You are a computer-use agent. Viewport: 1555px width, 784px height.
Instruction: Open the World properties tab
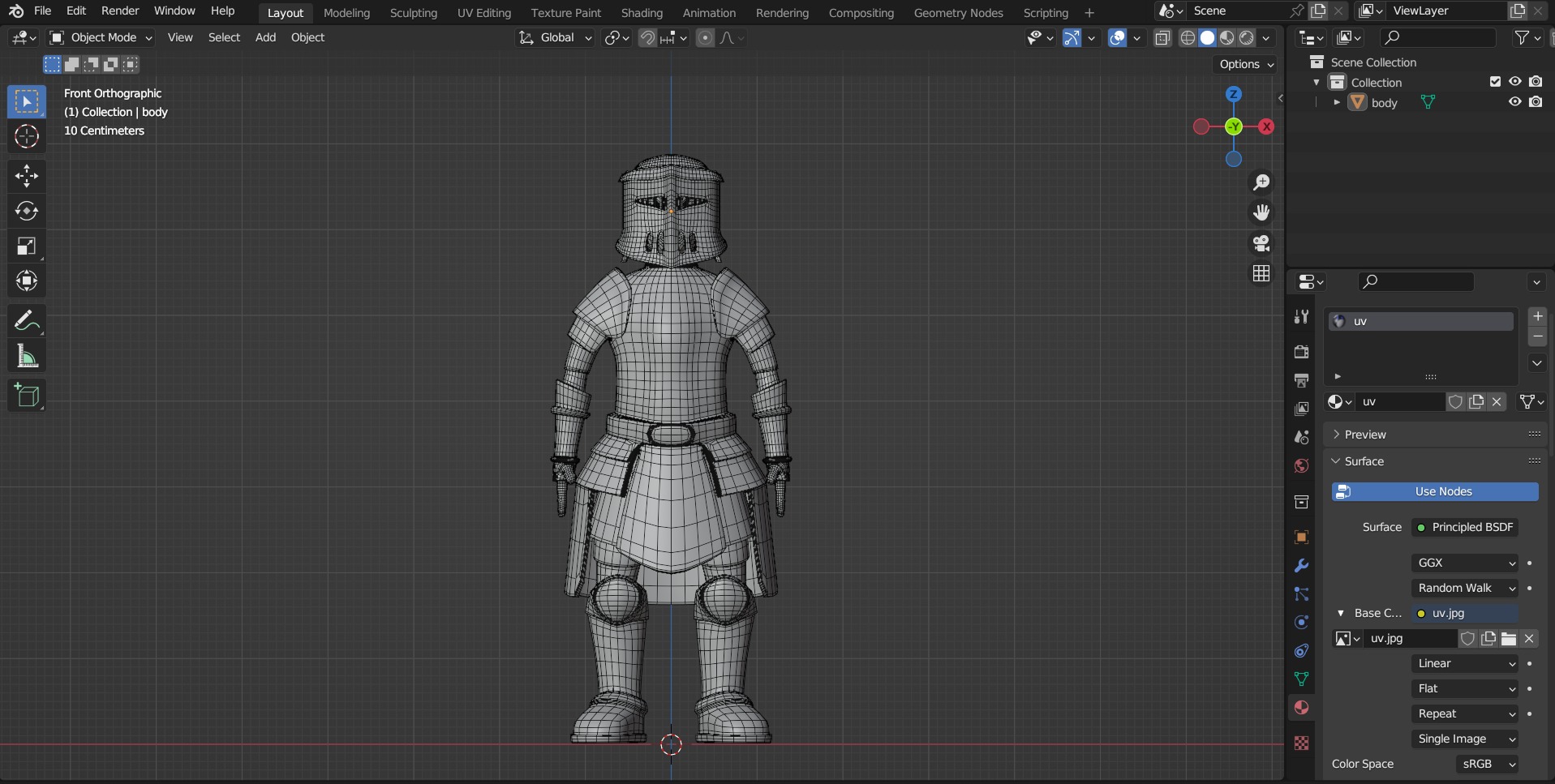(x=1301, y=465)
